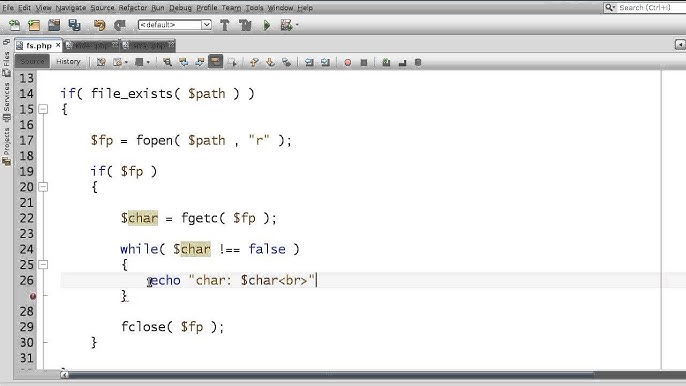The width and height of the screenshot is (686, 386).
Task: Click the Comment icon in editor toolbar
Action: point(386,63)
